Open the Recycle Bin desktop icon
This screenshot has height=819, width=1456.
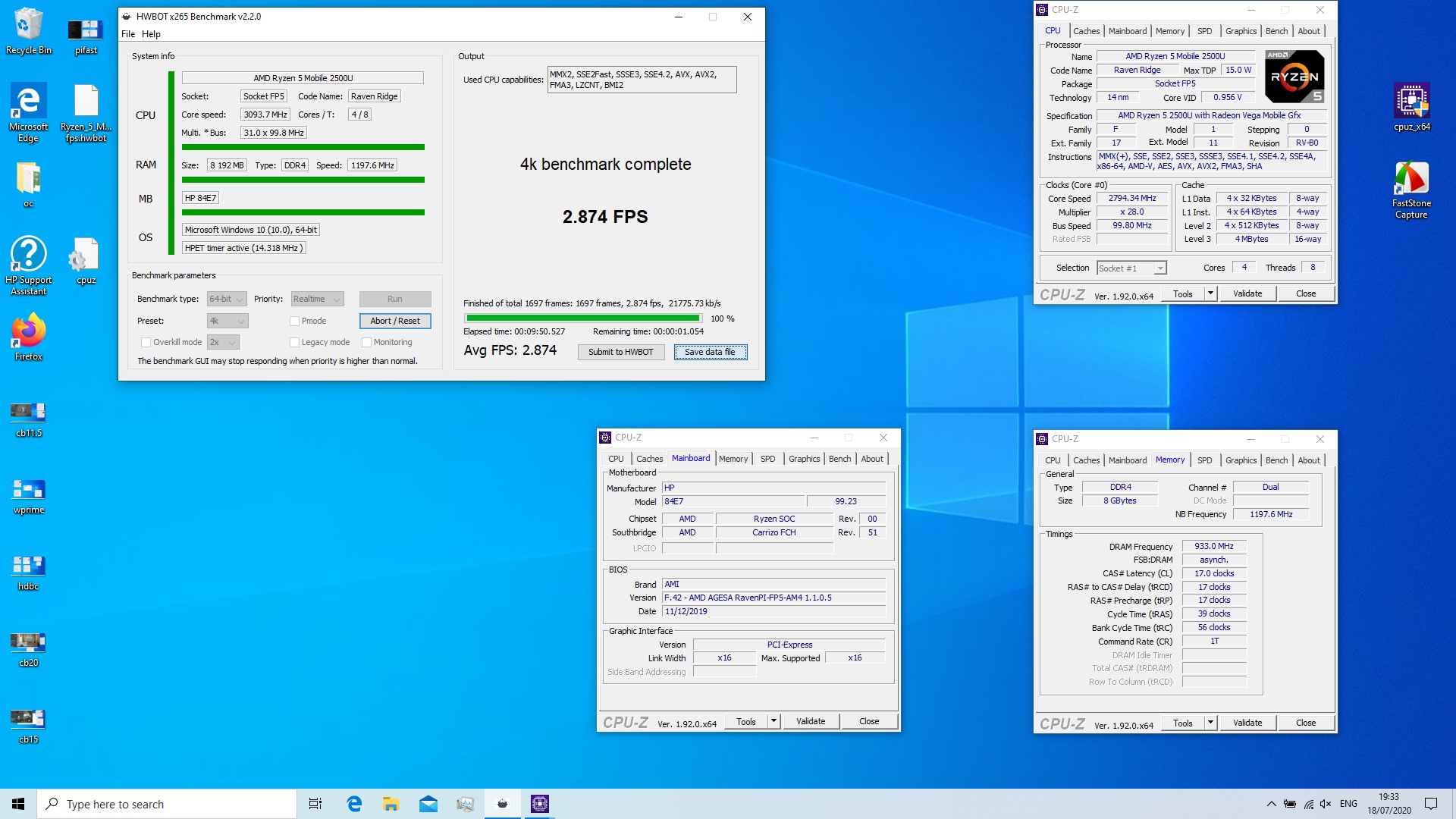click(x=28, y=30)
